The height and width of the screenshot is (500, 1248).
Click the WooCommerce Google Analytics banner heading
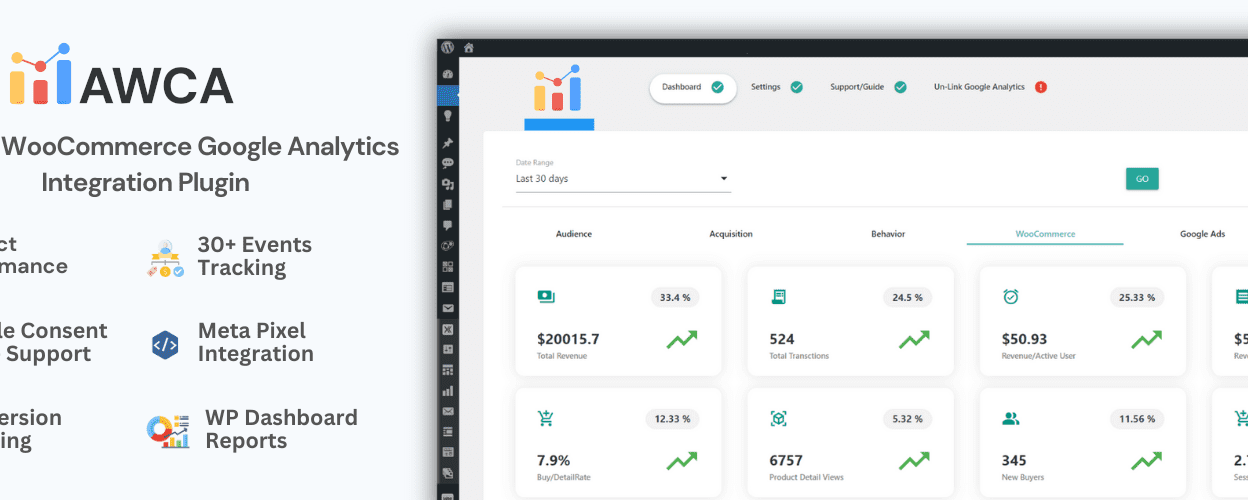coord(200,147)
